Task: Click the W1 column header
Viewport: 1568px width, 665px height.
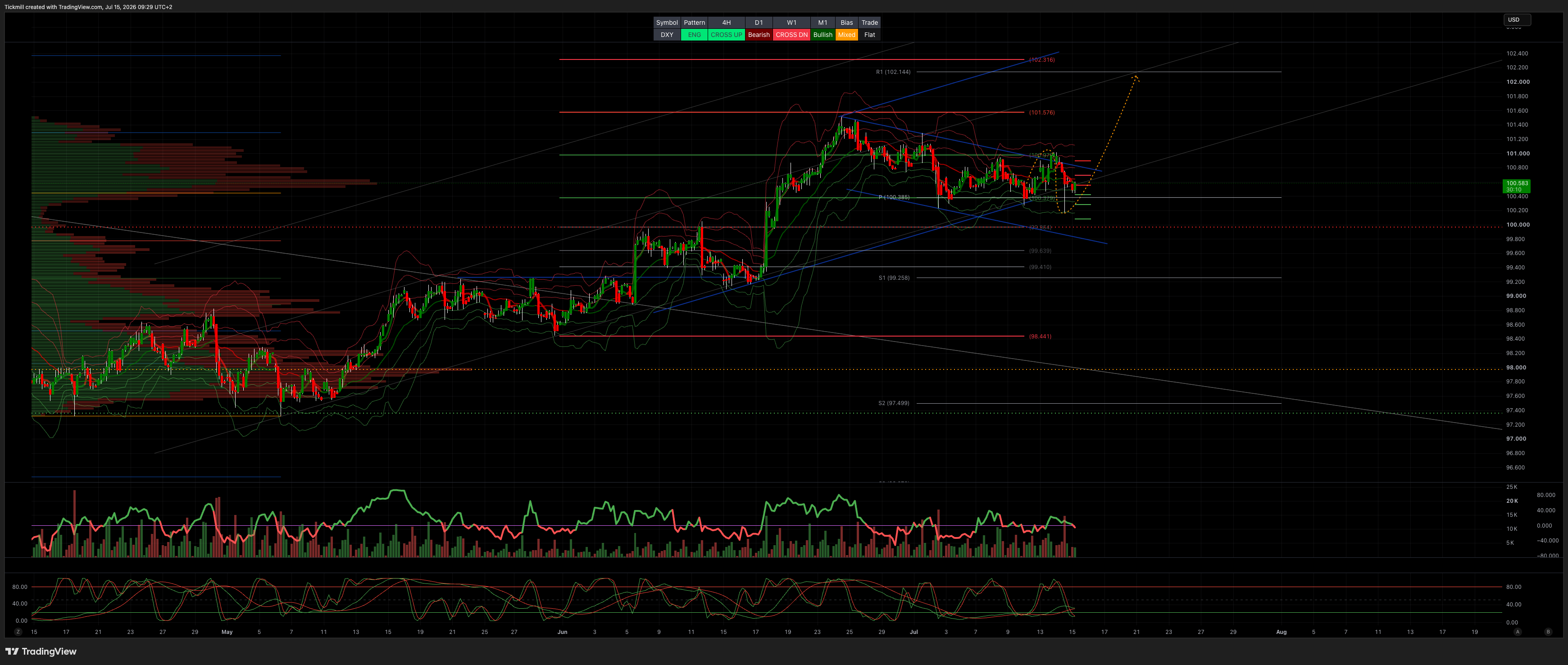Action: (791, 23)
